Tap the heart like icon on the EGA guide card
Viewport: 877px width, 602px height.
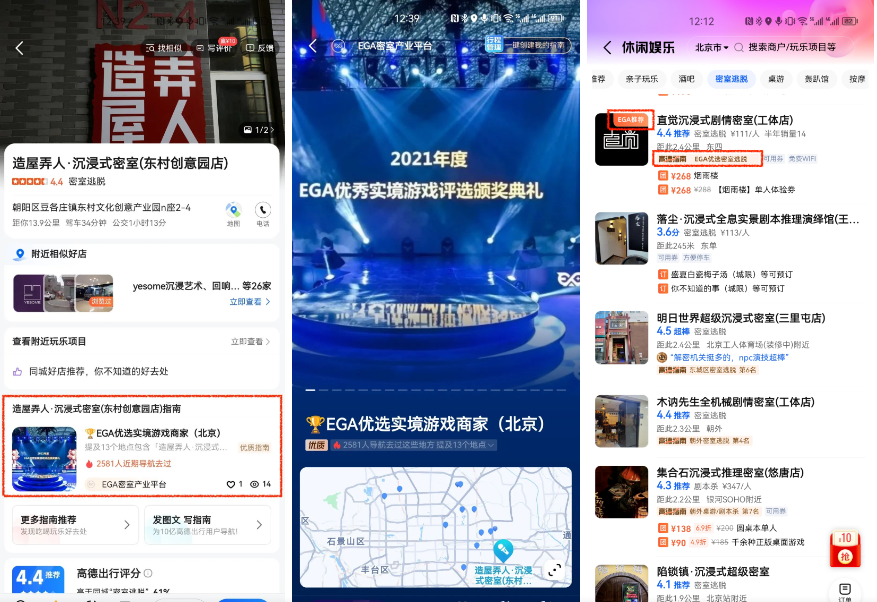click(x=230, y=484)
